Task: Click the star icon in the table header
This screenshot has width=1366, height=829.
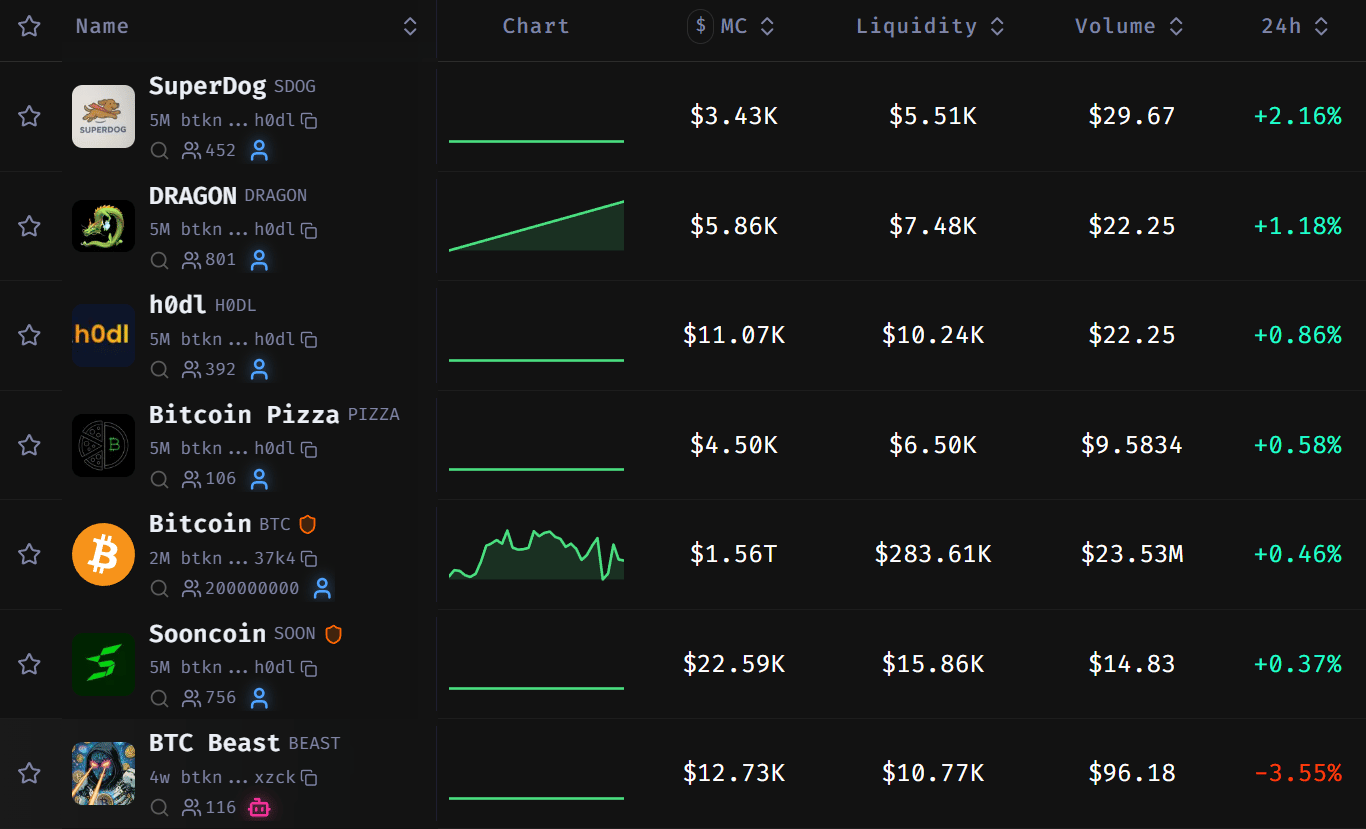Action: coord(29,26)
